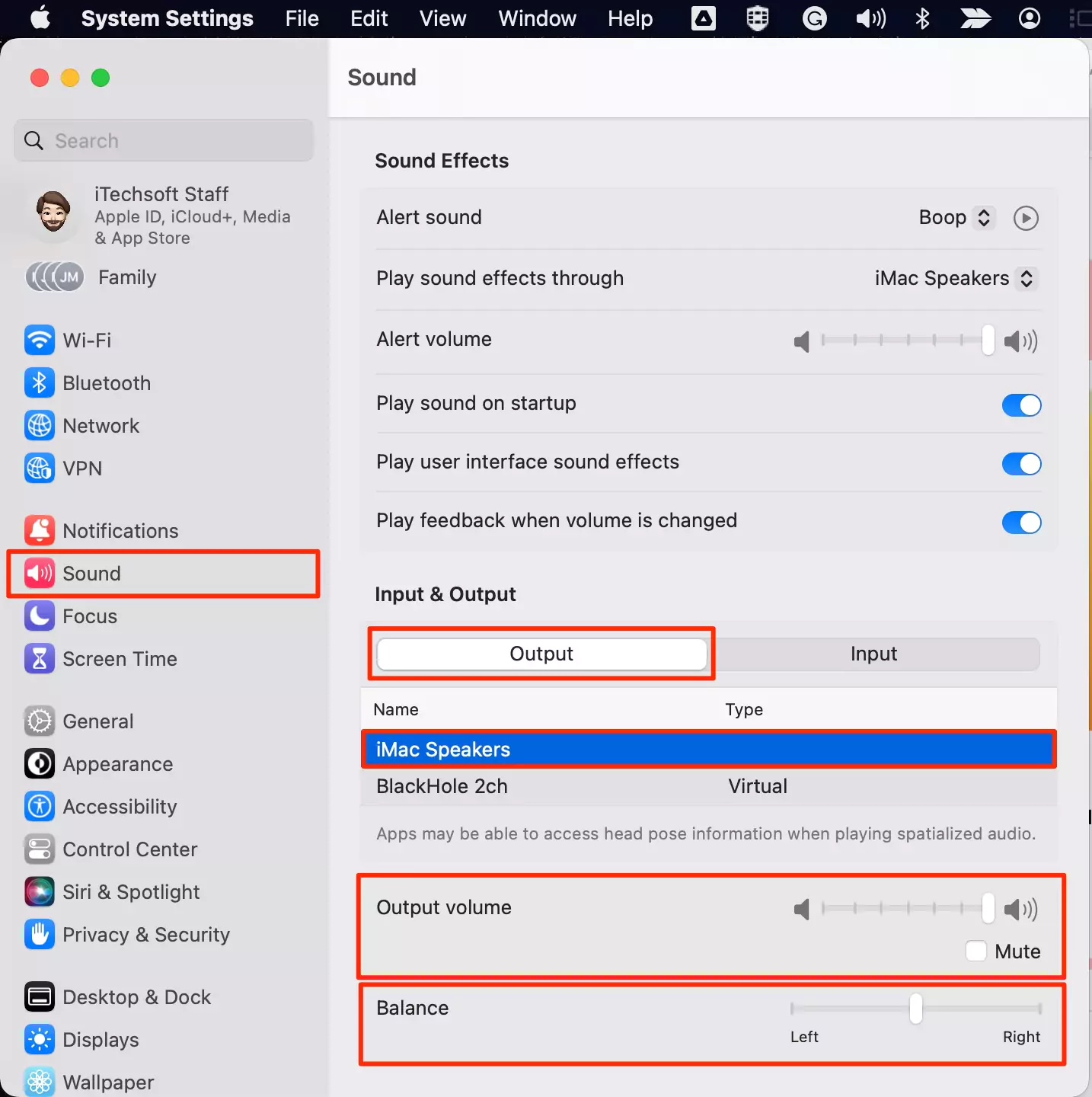
Task: Click the Bluetooth menu bar icon
Action: coord(922,18)
